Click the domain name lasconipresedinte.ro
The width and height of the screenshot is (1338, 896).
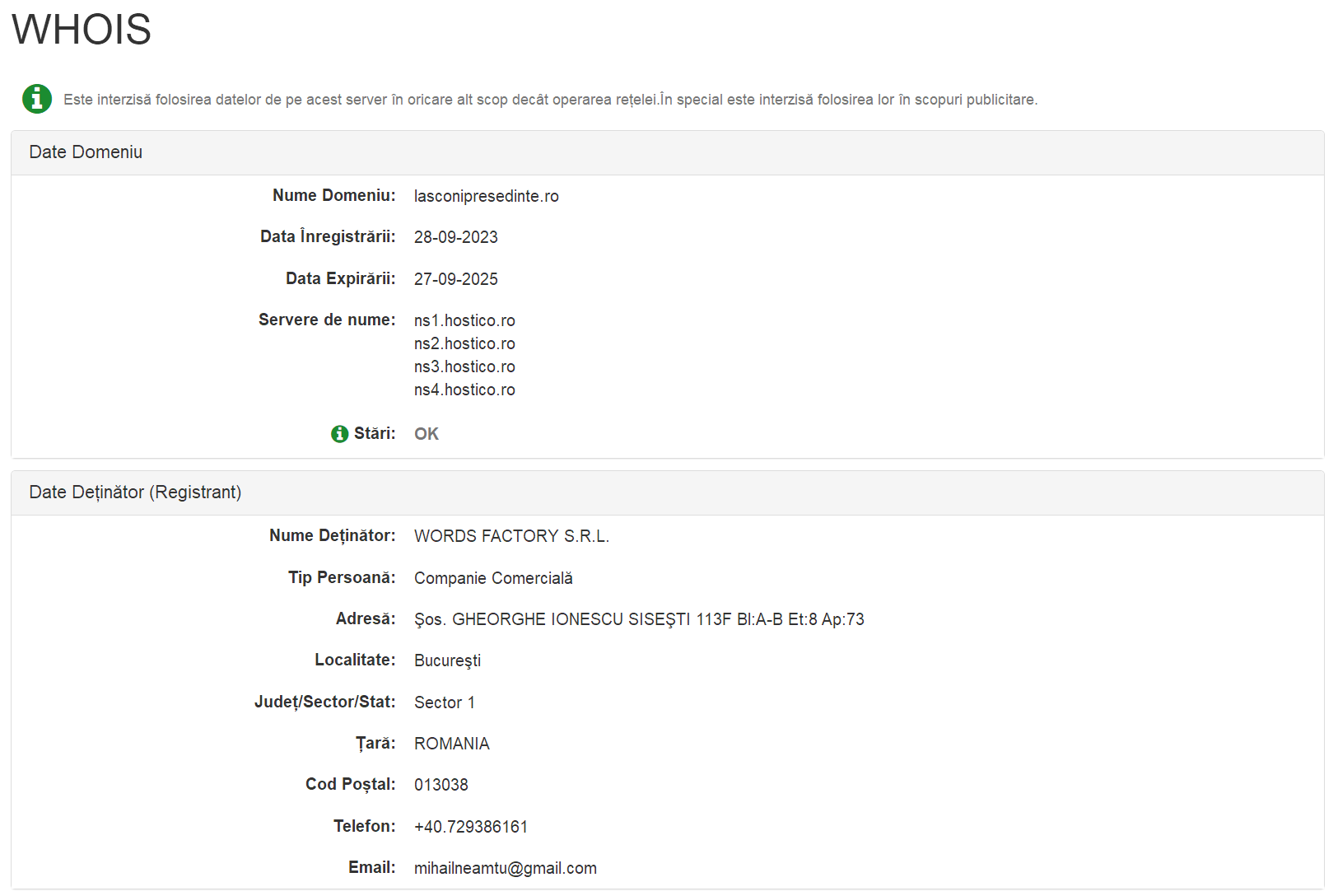click(x=486, y=196)
